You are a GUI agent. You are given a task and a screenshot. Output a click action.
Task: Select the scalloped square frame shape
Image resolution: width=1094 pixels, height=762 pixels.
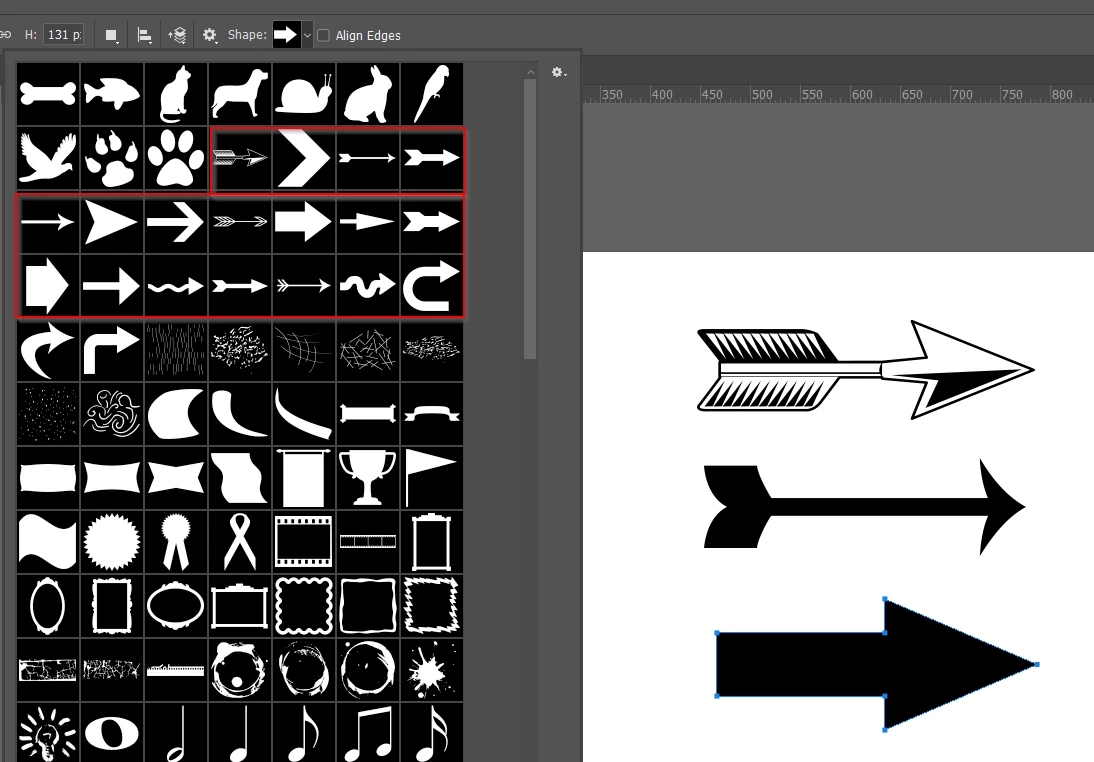(304, 606)
